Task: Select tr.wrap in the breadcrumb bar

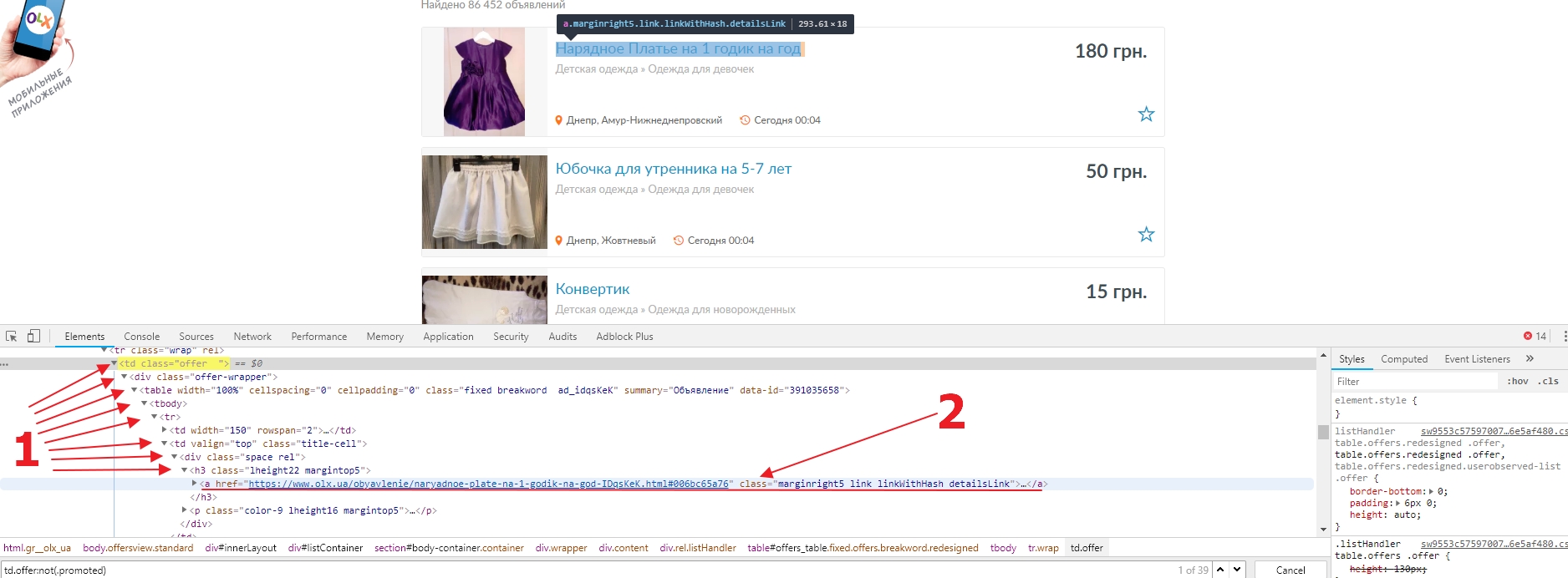Action: (x=1043, y=548)
